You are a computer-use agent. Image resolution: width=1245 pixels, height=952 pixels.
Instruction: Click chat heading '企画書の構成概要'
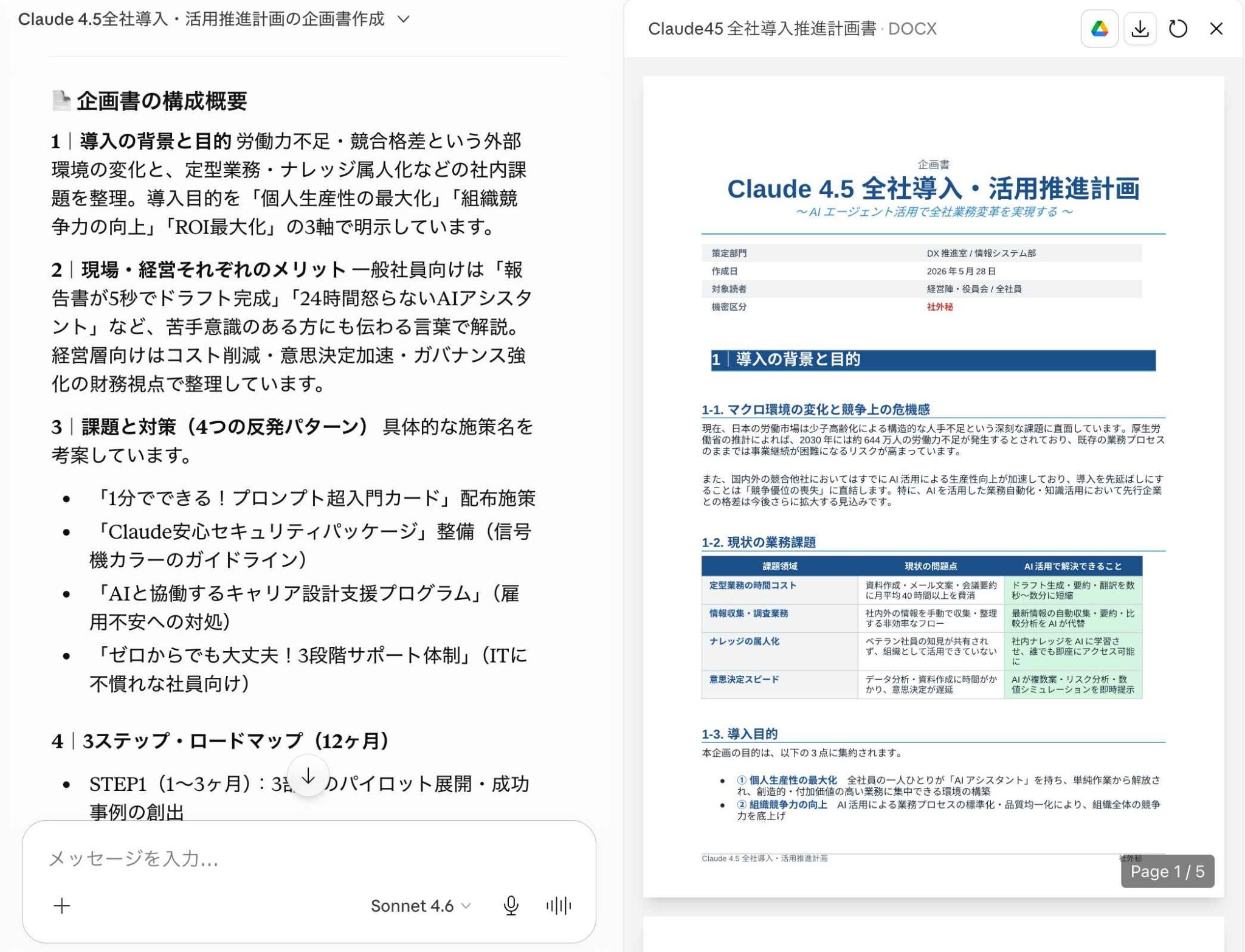point(162,100)
